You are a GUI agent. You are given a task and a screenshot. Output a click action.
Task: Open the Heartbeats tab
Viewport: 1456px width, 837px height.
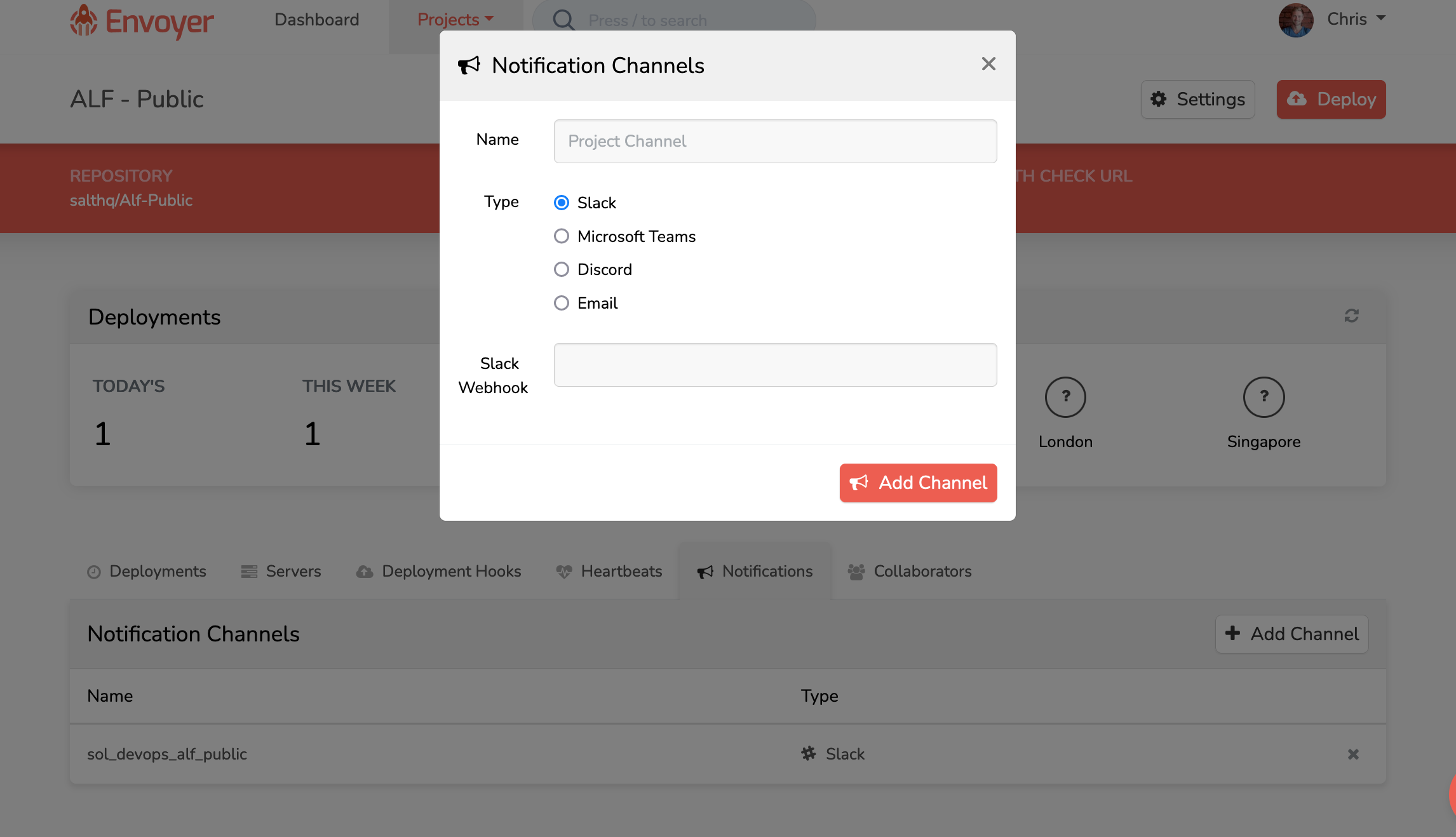[x=609, y=571]
